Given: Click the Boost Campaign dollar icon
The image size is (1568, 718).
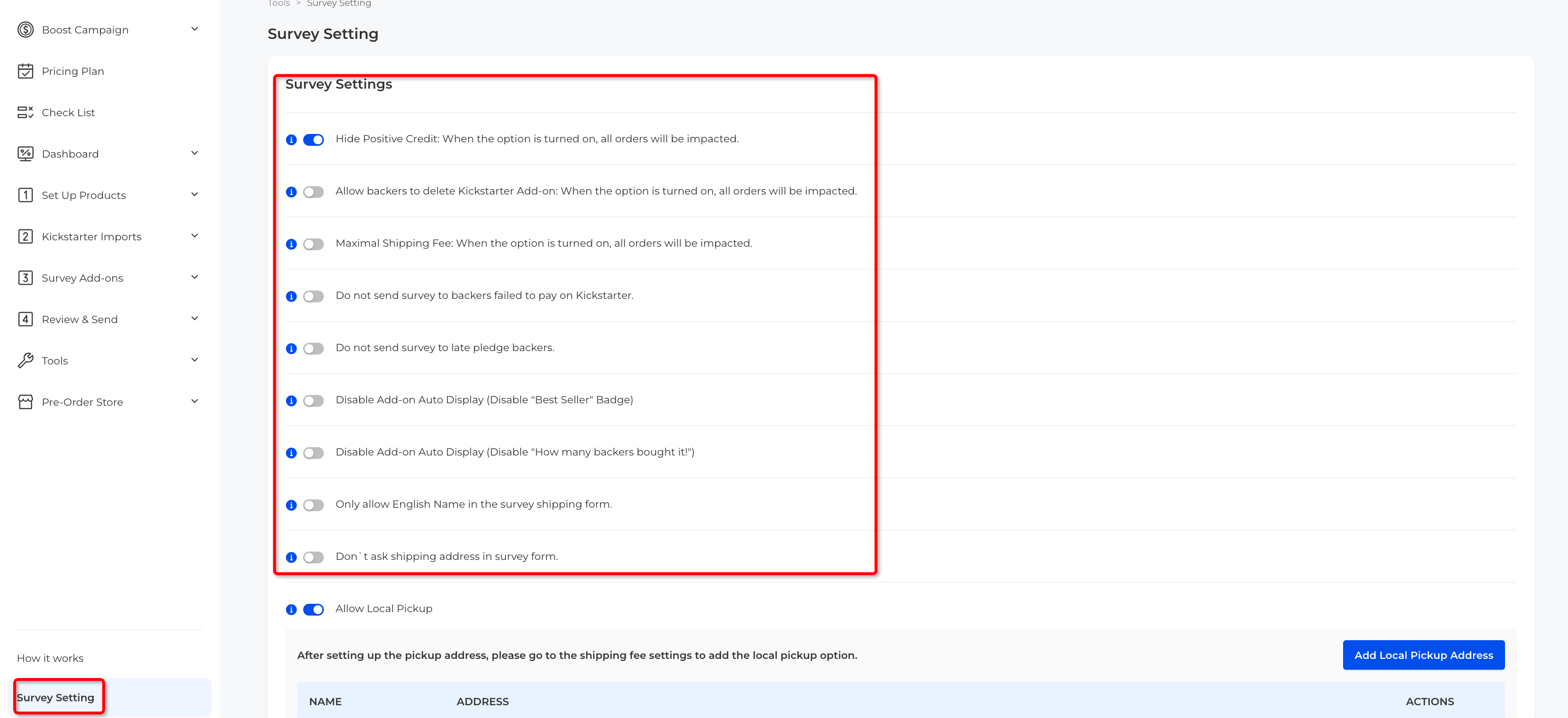Looking at the screenshot, I should pyautogui.click(x=26, y=29).
